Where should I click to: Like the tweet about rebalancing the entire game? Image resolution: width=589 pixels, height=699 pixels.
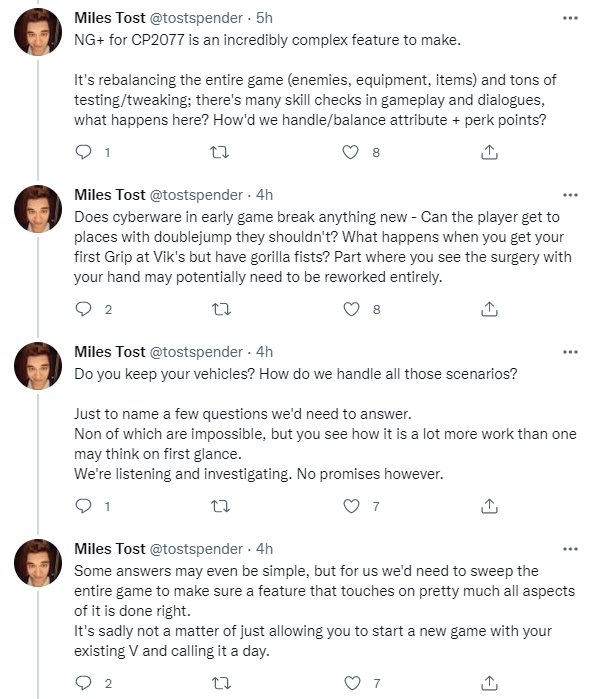tap(350, 152)
